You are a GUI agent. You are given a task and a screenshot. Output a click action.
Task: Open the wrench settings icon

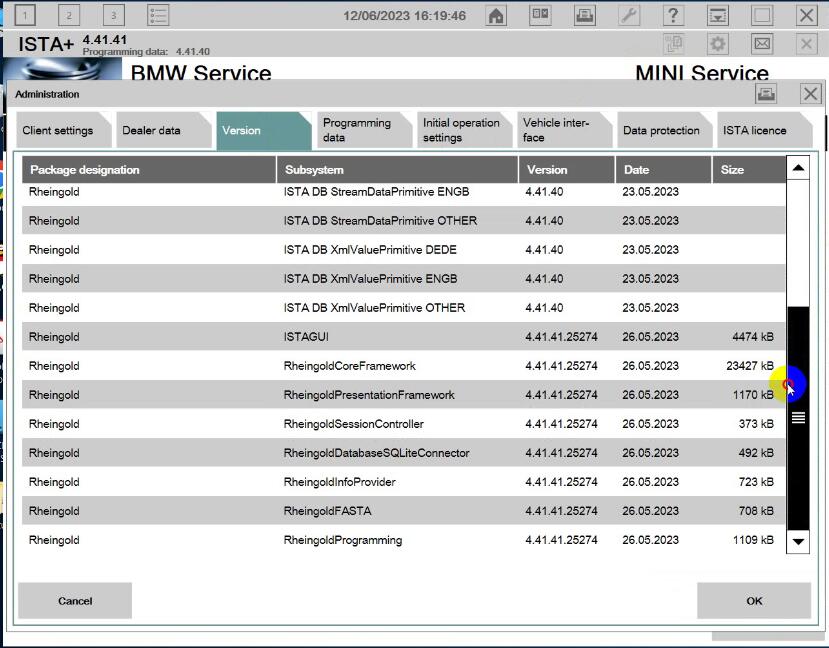(x=629, y=15)
